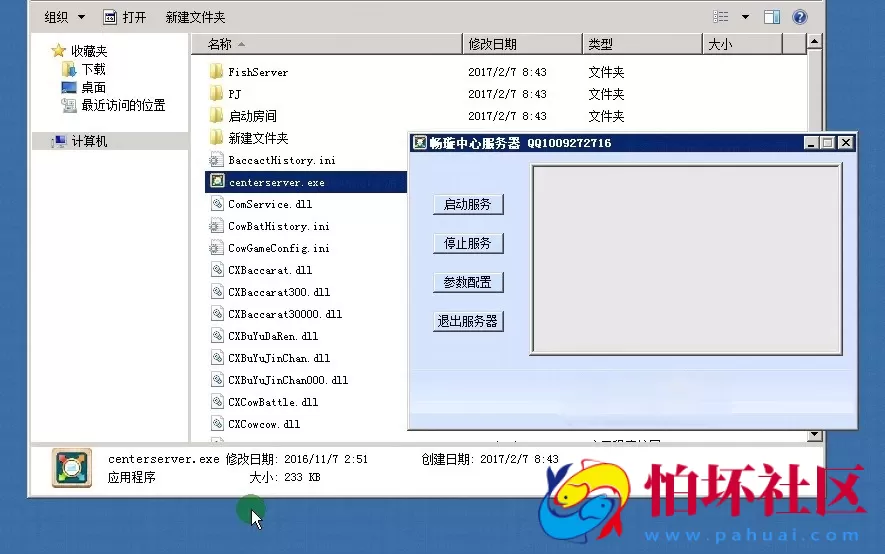The height and width of the screenshot is (554, 885).
Task: Select the CowGameConfig.ini file icon
Action: (x=216, y=248)
